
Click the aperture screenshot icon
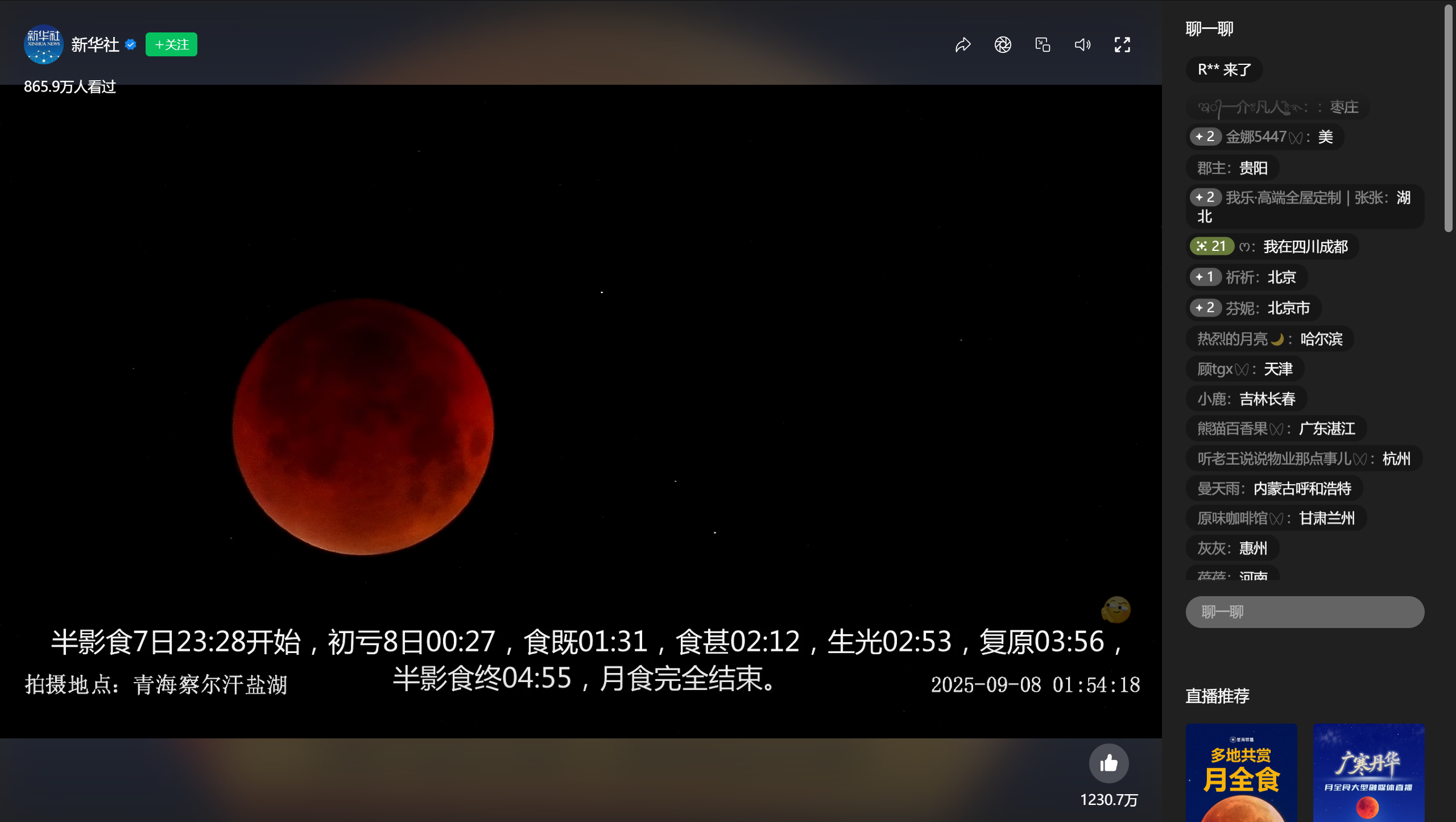point(1003,44)
